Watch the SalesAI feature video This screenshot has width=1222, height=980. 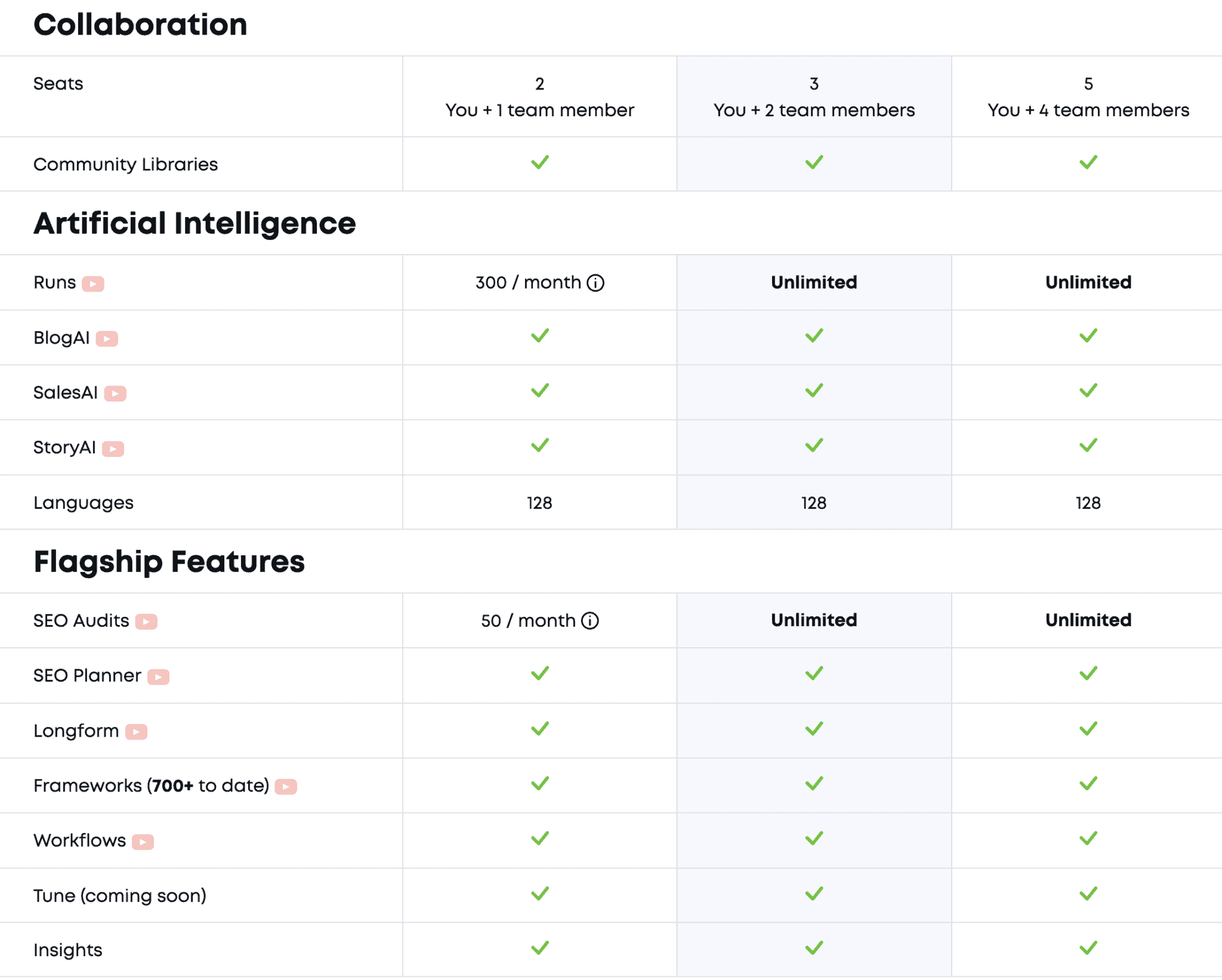click(114, 393)
